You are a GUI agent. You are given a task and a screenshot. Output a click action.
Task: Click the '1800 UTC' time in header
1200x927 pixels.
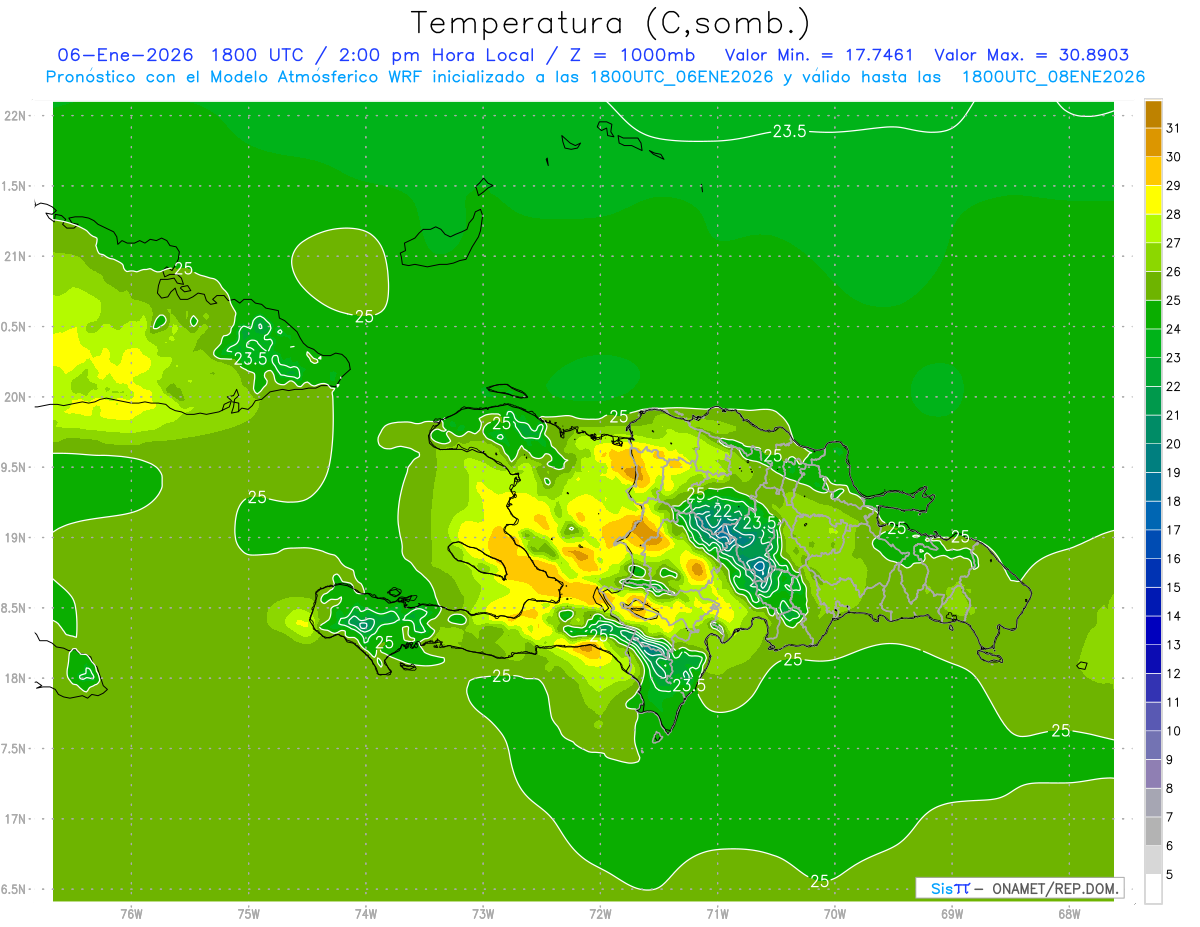[259, 55]
